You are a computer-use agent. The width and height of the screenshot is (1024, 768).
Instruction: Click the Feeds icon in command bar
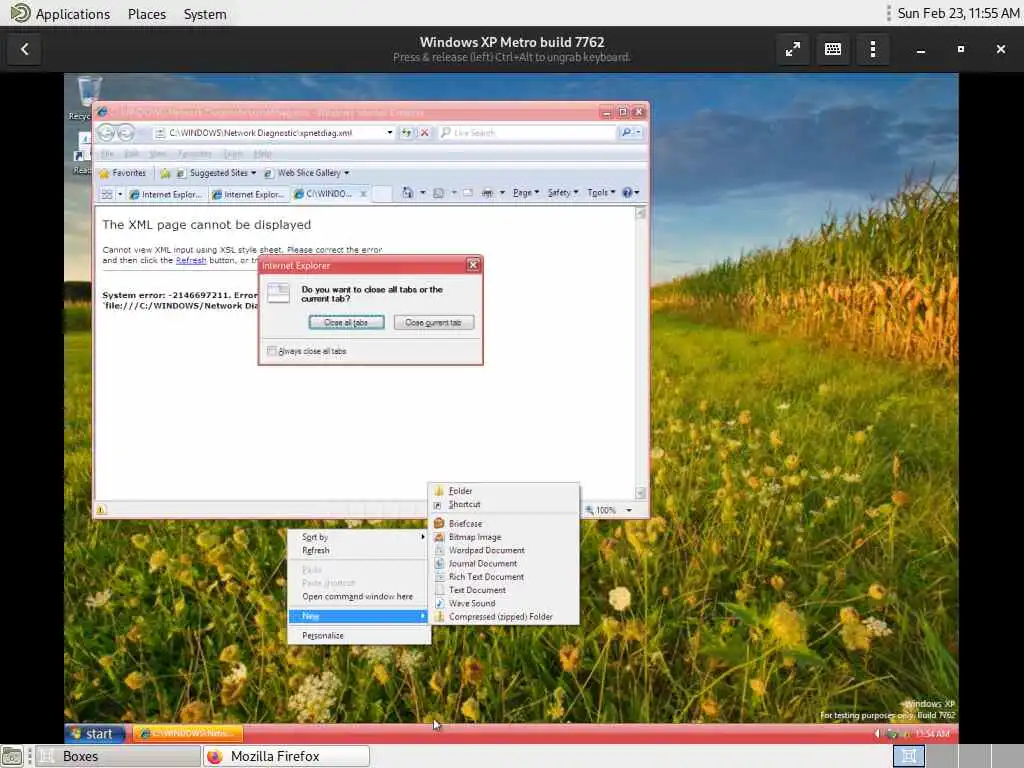(439, 193)
